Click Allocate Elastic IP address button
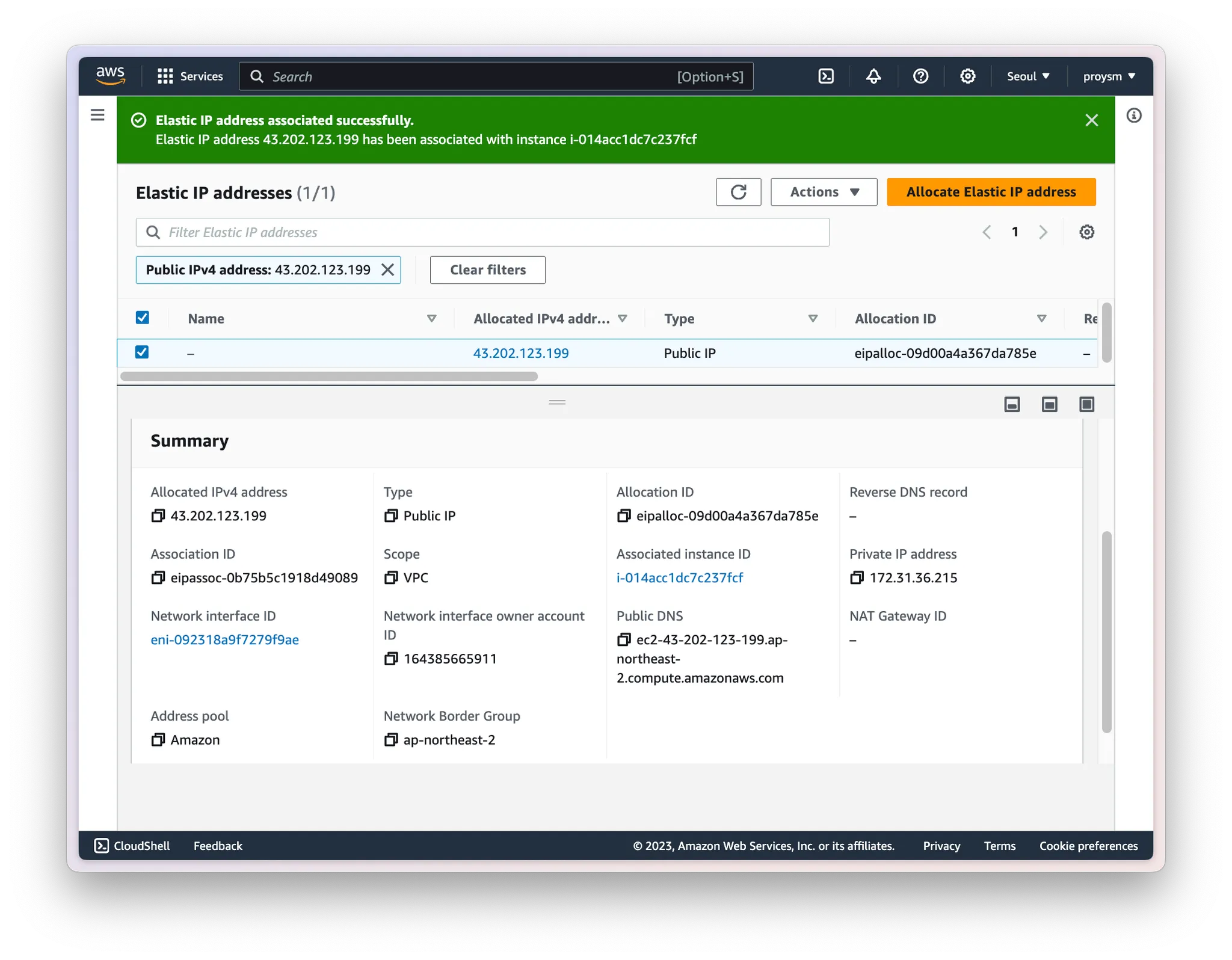Screen dimensions: 1232x960 (991, 192)
